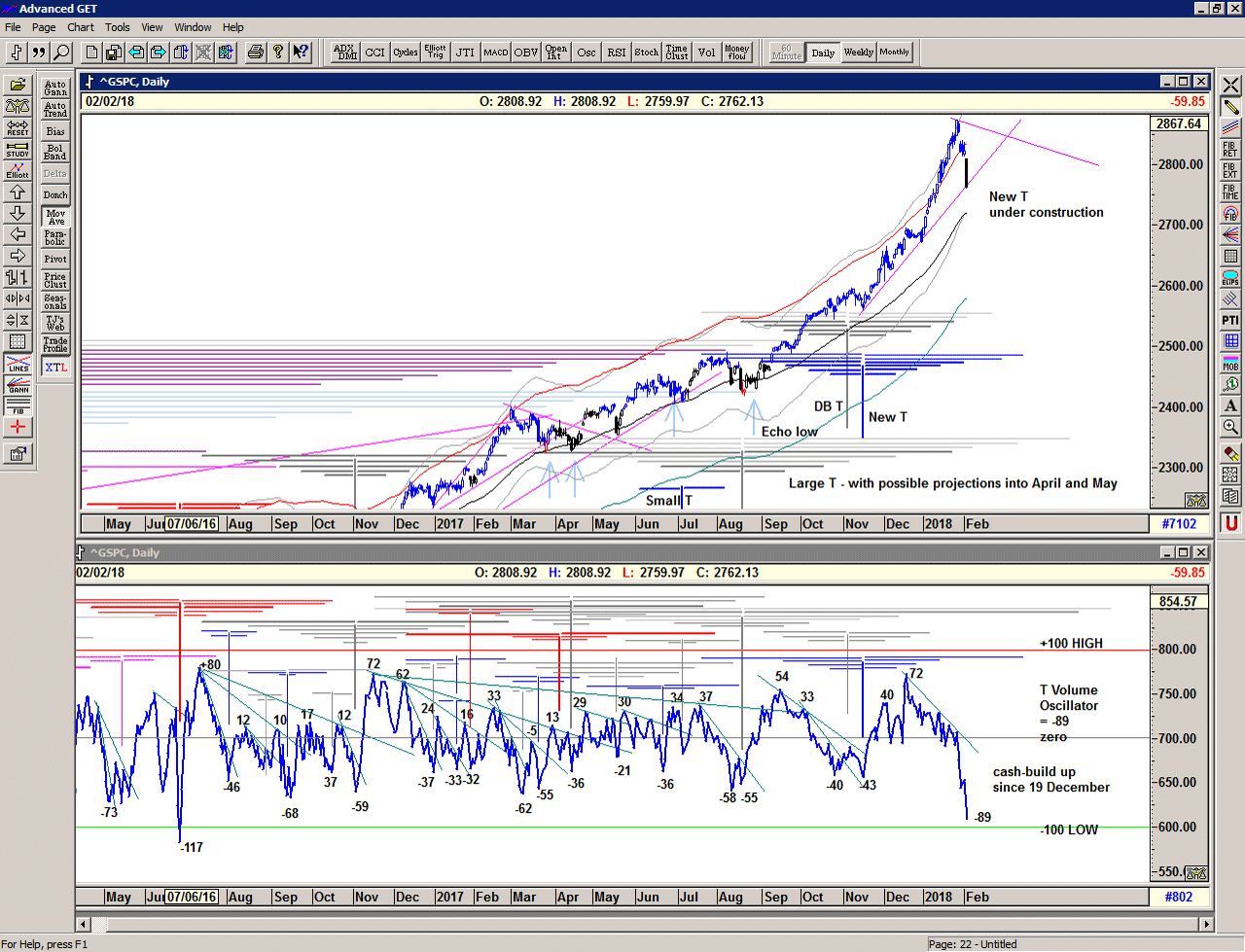The height and width of the screenshot is (952, 1245).
Task: Maximize the upper ^GSPC Daily chart window
Action: [x=1184, y=82]
